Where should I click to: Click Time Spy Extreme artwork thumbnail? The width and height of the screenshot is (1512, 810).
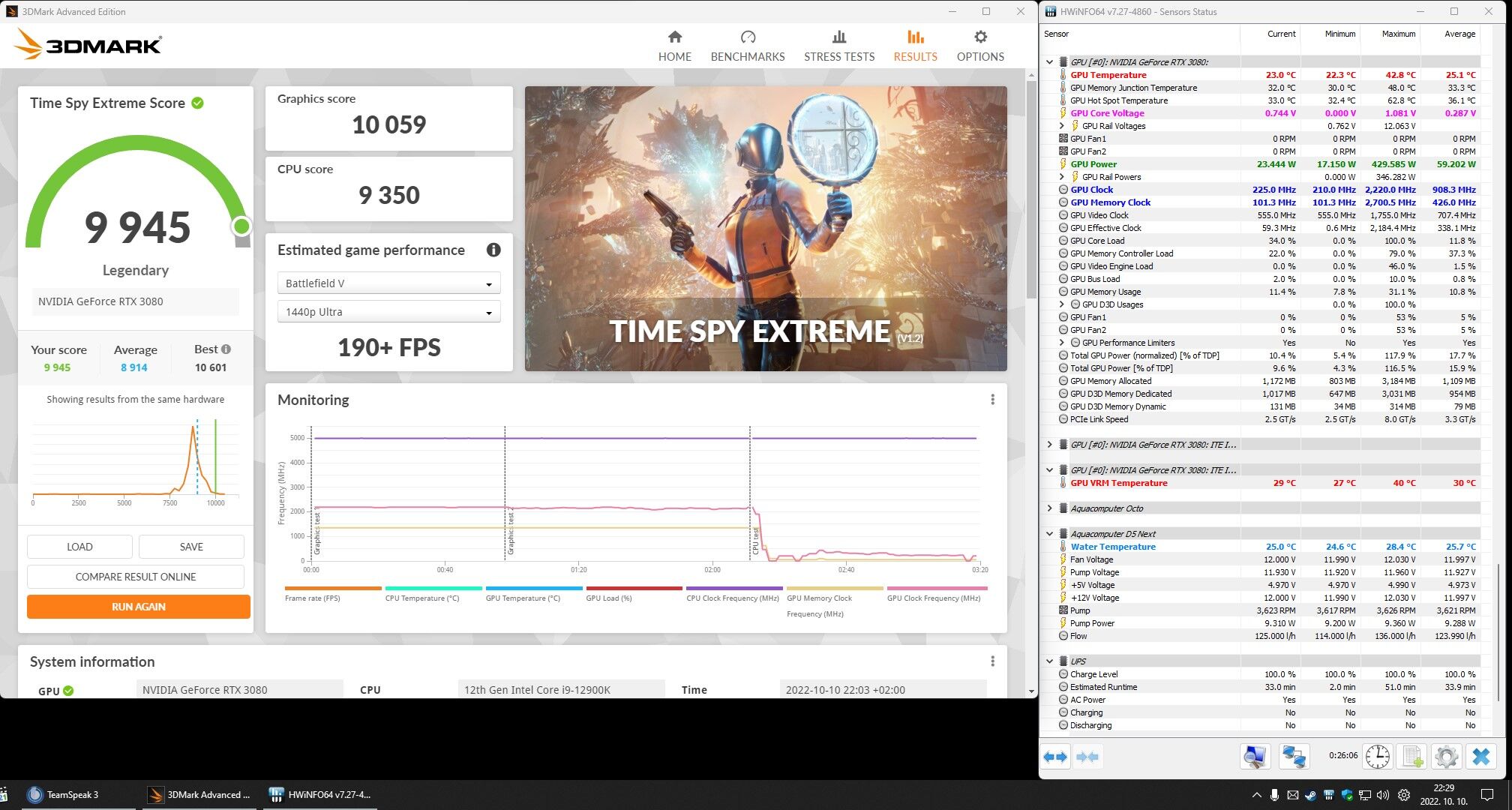coord(766,229)
